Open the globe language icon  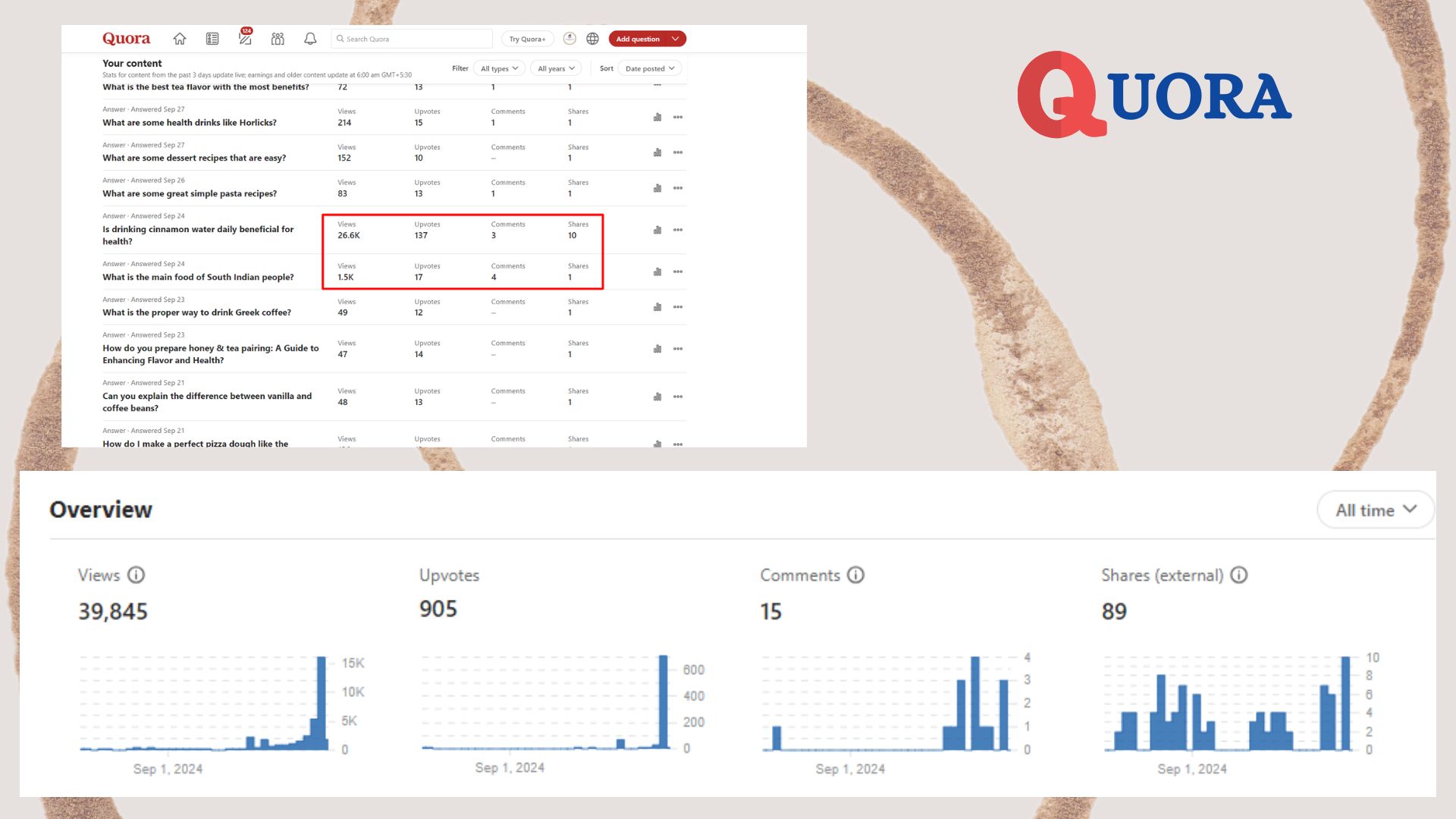click(x=592, y=39)
